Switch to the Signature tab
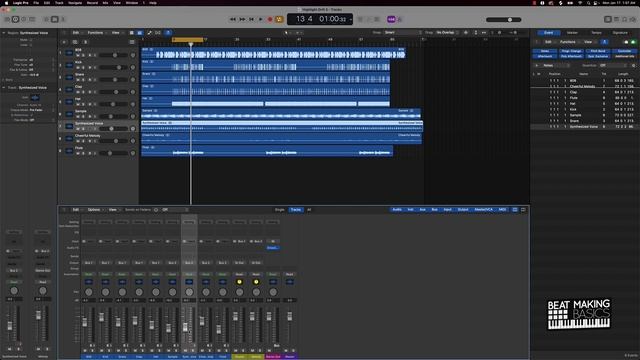The height and width of the screenshot is (360, 640). 620,33
